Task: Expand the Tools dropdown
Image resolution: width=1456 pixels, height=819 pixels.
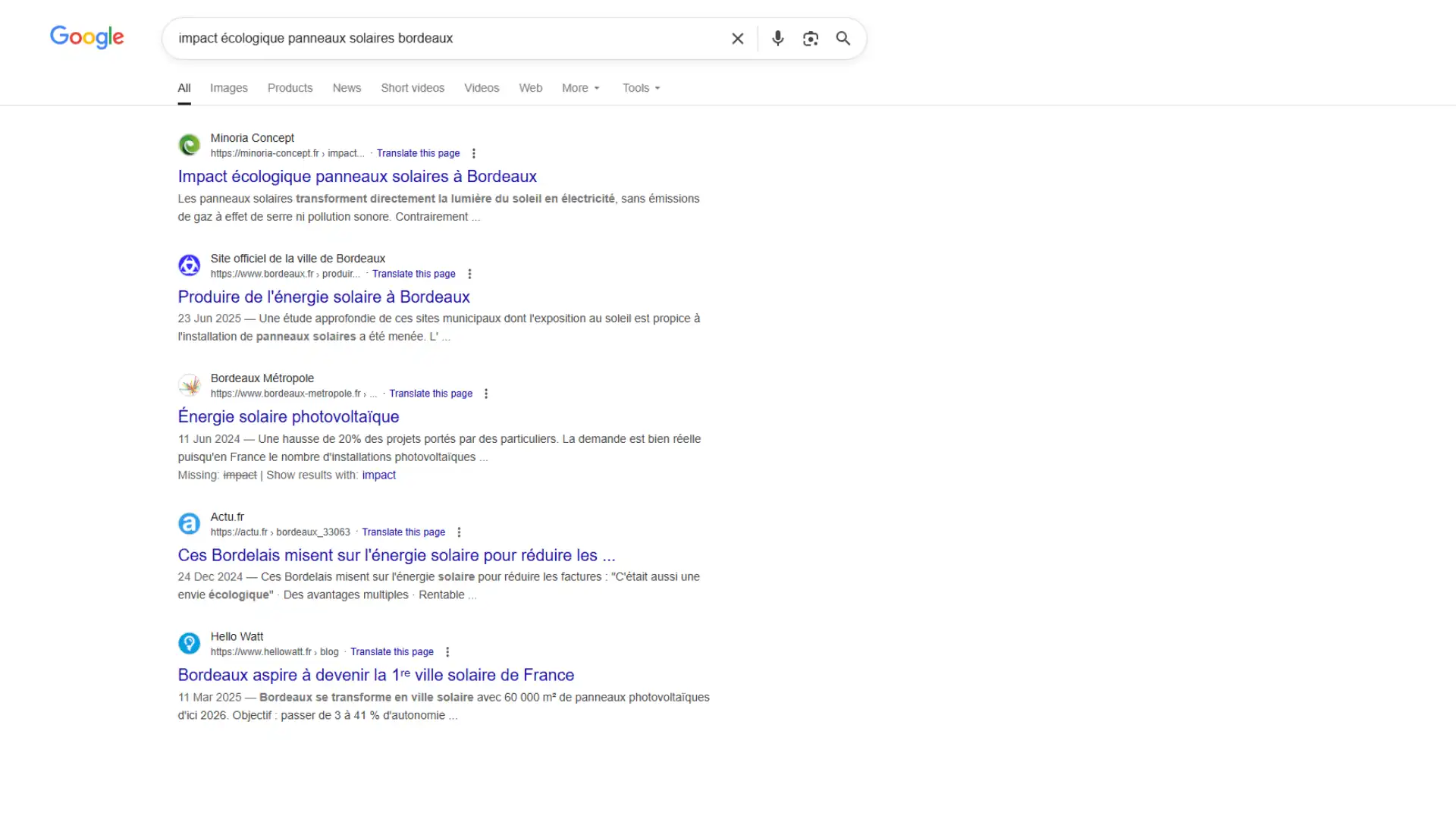Action: pyautogui.click(x=642, y=88)
